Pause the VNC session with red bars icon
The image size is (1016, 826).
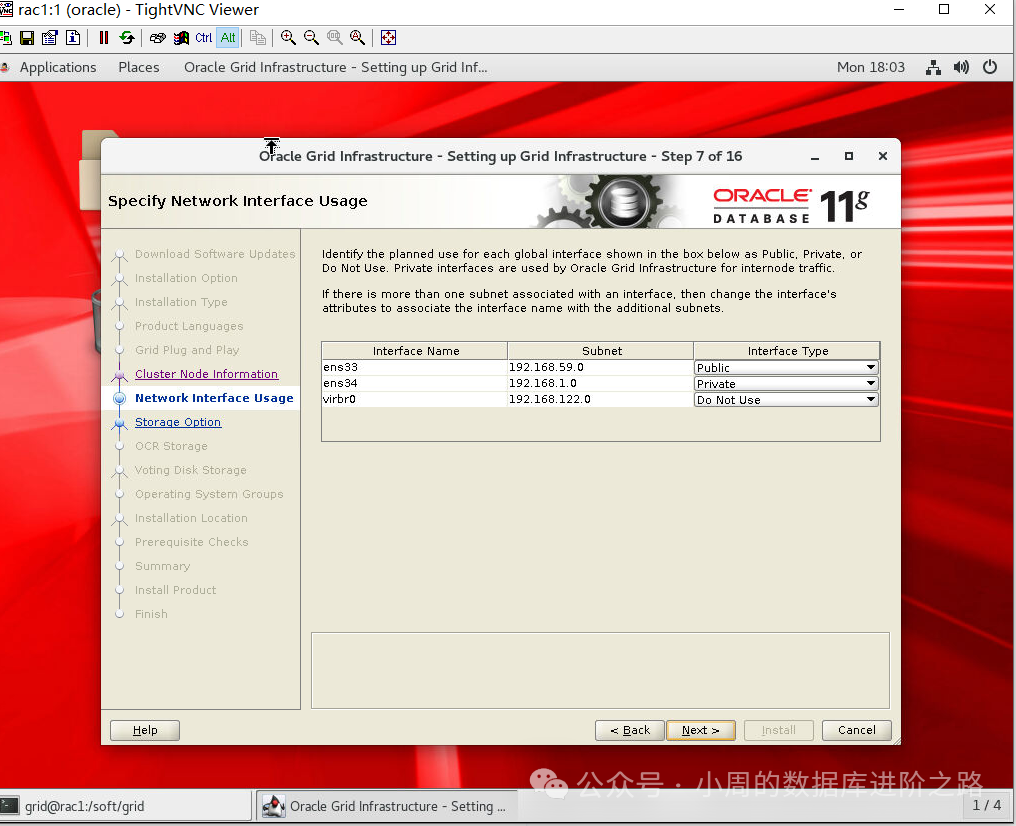104,38
